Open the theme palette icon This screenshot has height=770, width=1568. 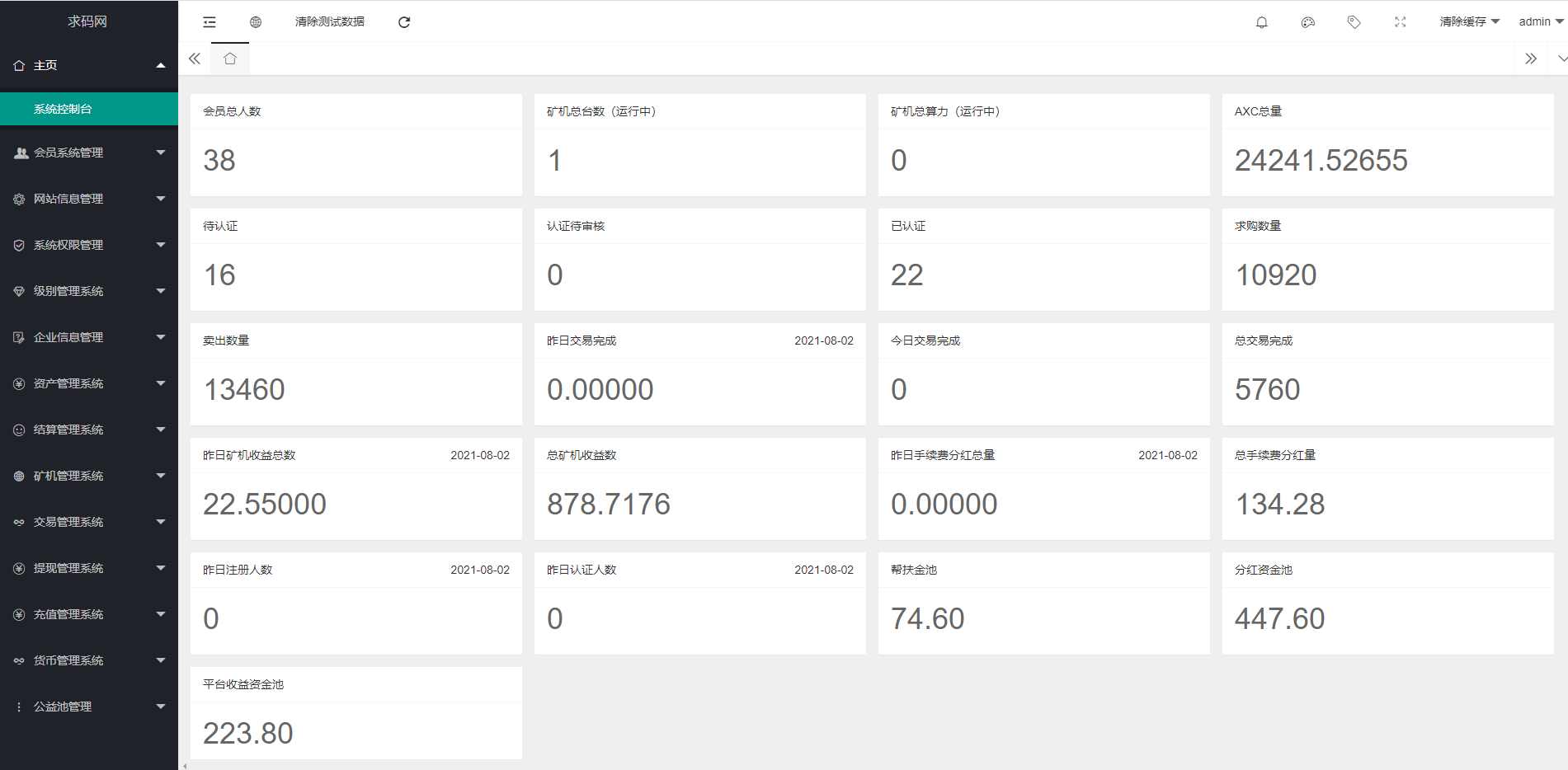tap(1307, 22)
